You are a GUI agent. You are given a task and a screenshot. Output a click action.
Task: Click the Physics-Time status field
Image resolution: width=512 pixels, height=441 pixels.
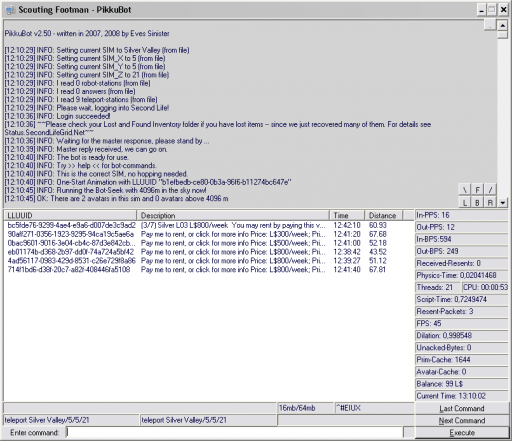(x=462, y=275)
